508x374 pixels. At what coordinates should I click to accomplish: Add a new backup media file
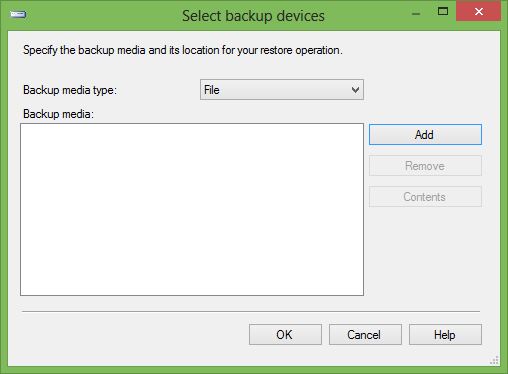(425, 135)
